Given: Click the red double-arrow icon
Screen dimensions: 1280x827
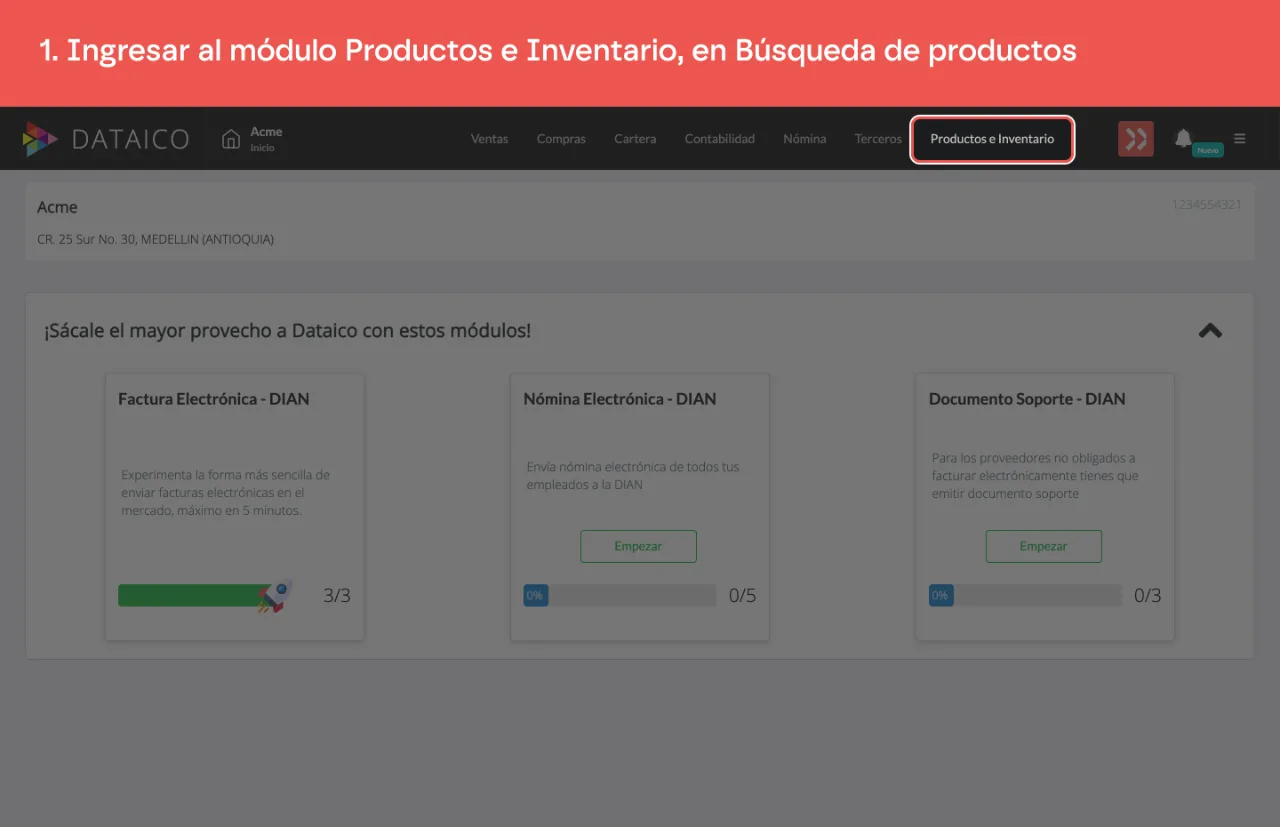Looking at the screenshot, I should coord(1136,139).
